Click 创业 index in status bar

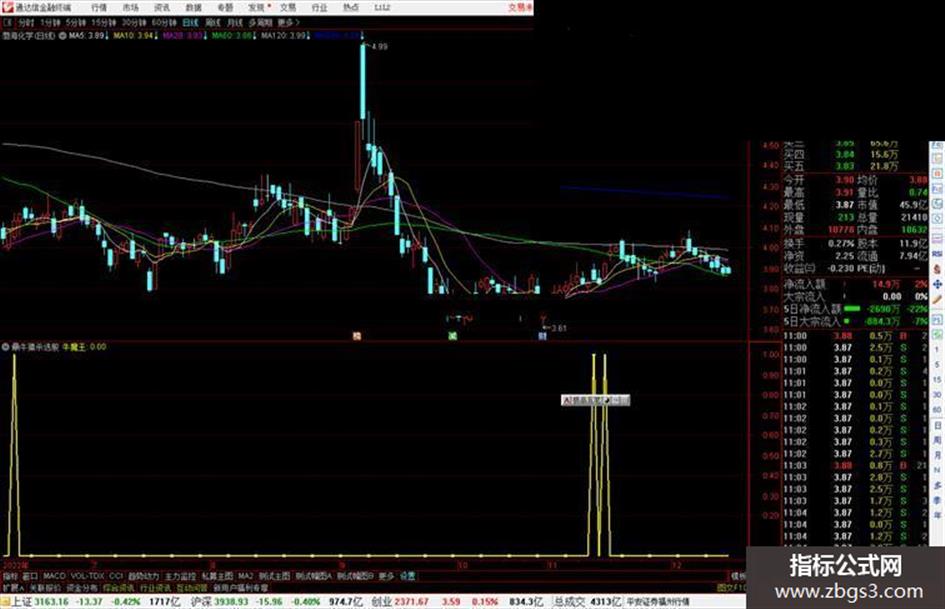point(381,602)
